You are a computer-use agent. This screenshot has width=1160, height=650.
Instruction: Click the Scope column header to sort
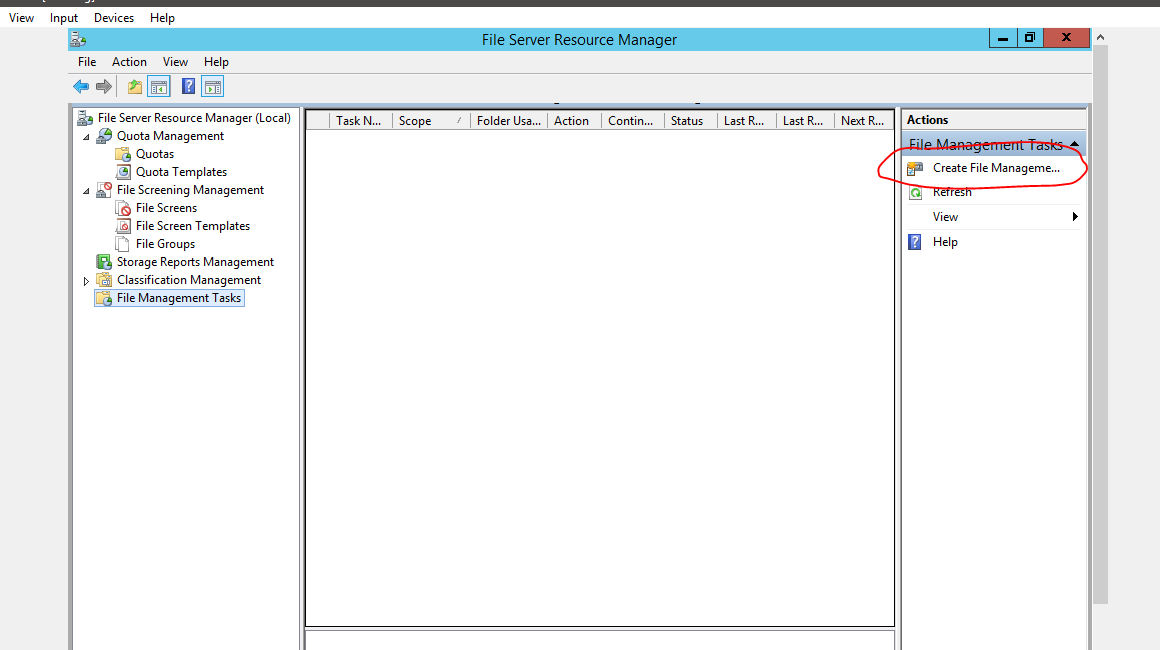pyautogui.click(x=415, y=120)
